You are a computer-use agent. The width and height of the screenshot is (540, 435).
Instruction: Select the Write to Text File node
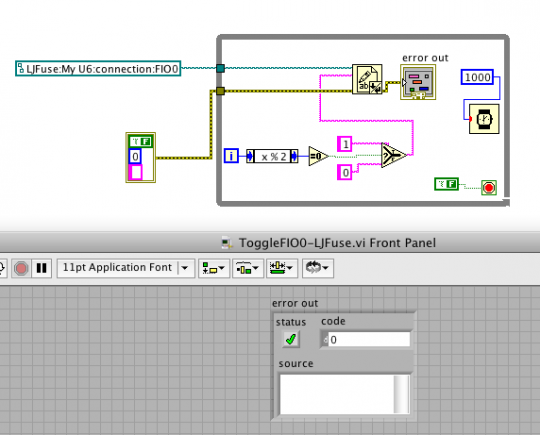367,79
